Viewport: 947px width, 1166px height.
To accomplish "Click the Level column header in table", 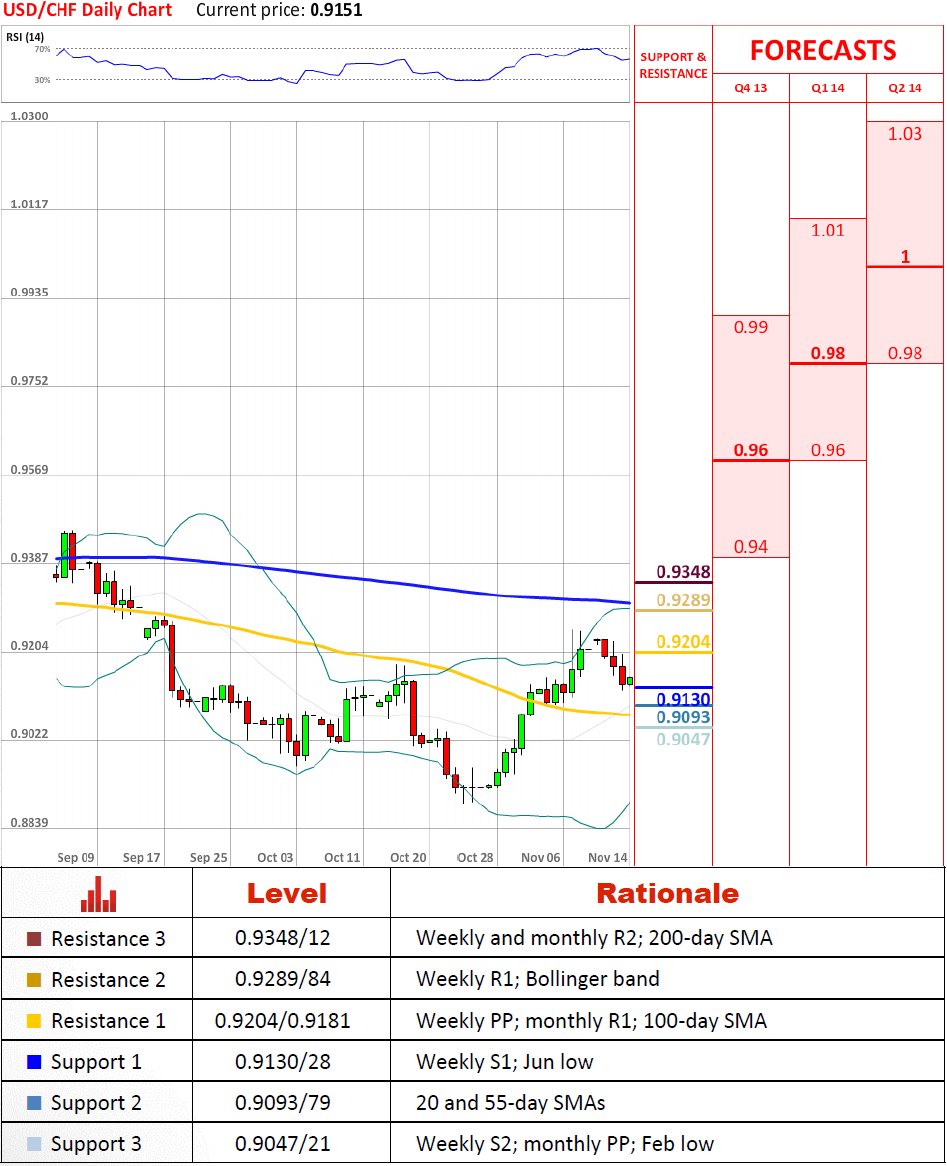I will pyautogui.click(x=286, y=893).
